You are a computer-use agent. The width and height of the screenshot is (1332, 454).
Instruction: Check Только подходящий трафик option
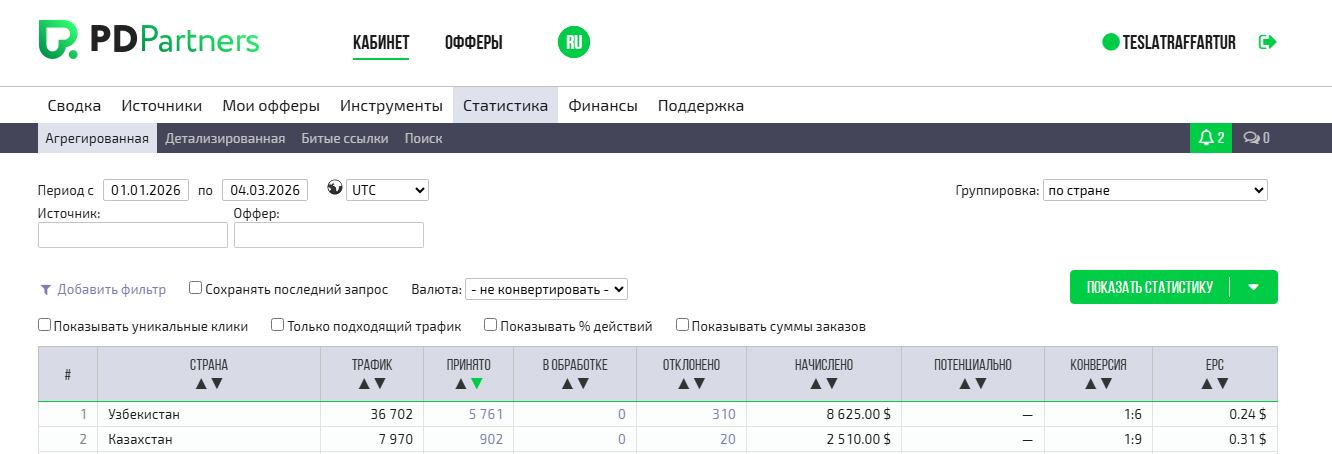[x=278, y=325]
